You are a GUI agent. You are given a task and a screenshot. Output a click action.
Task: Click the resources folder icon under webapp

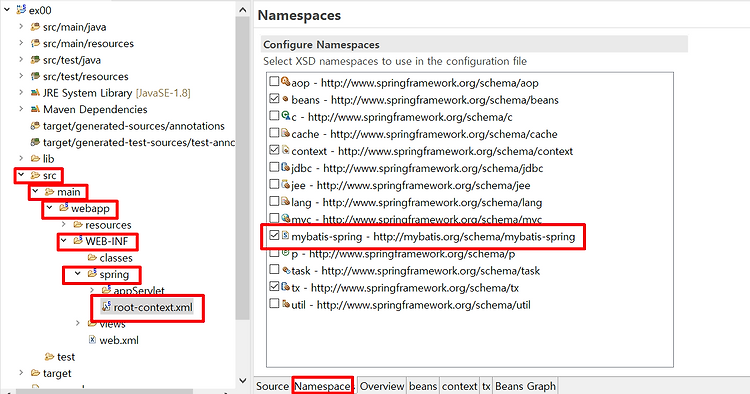77,225
